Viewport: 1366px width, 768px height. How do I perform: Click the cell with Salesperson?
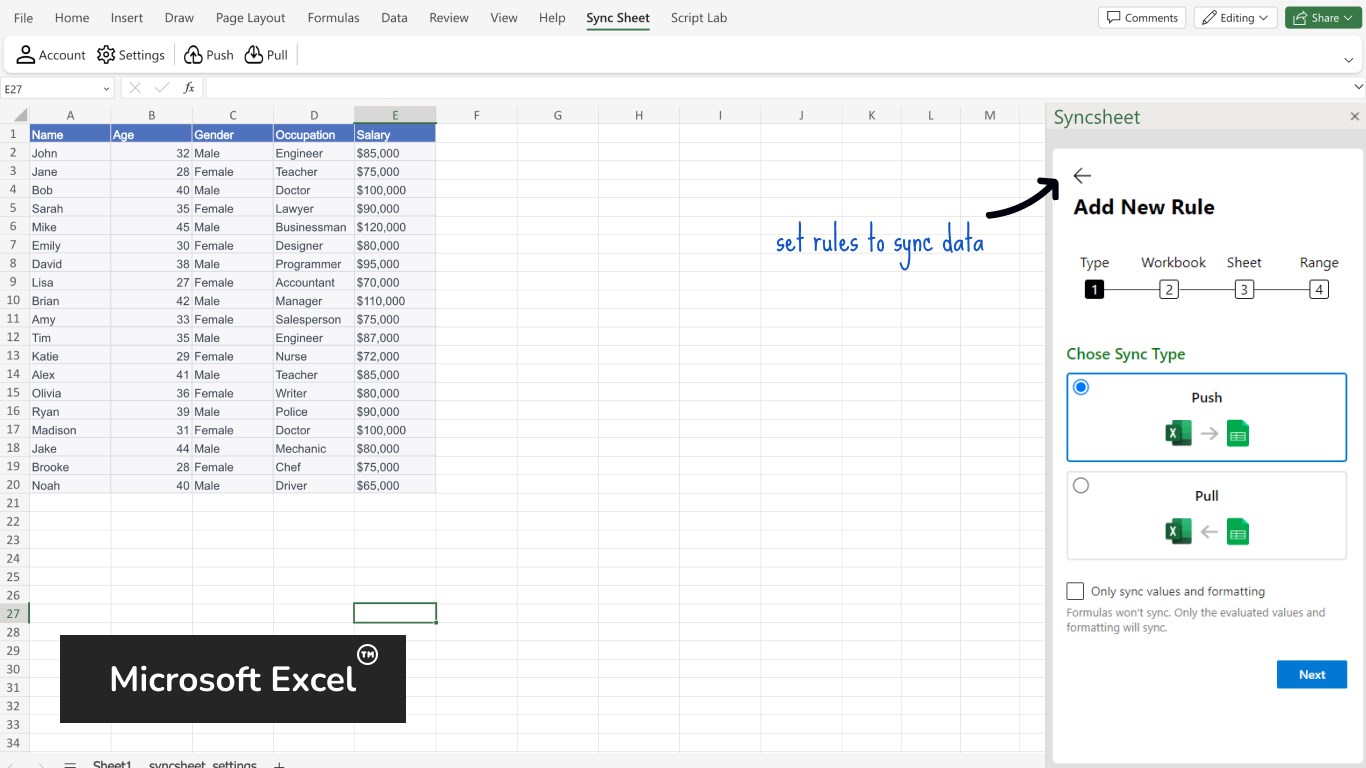tap(314, 319)
